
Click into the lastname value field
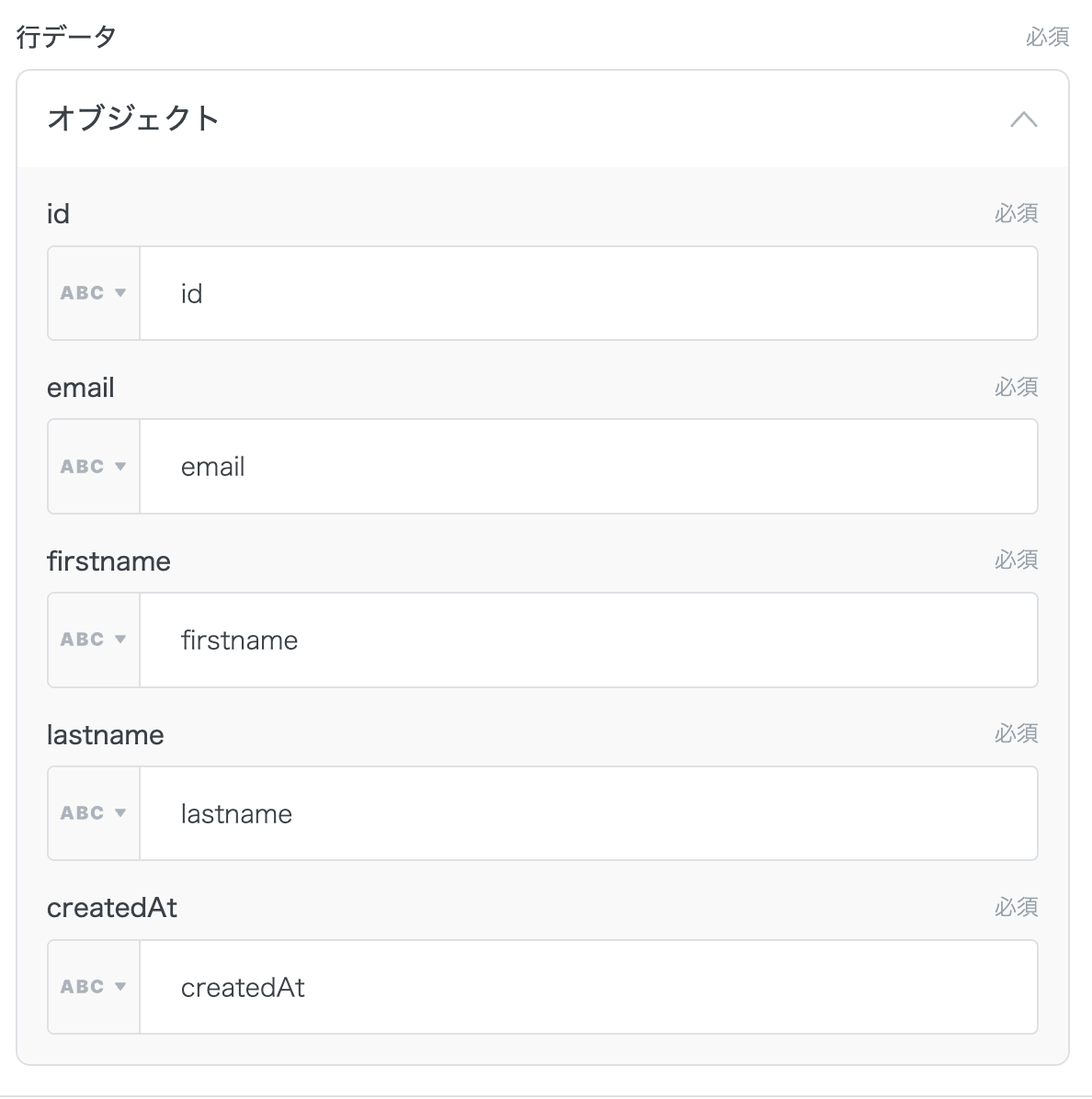point(588,813)
